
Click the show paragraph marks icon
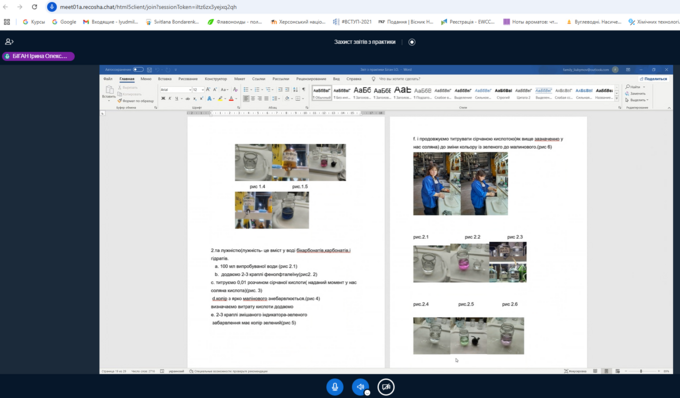(304, 89)
